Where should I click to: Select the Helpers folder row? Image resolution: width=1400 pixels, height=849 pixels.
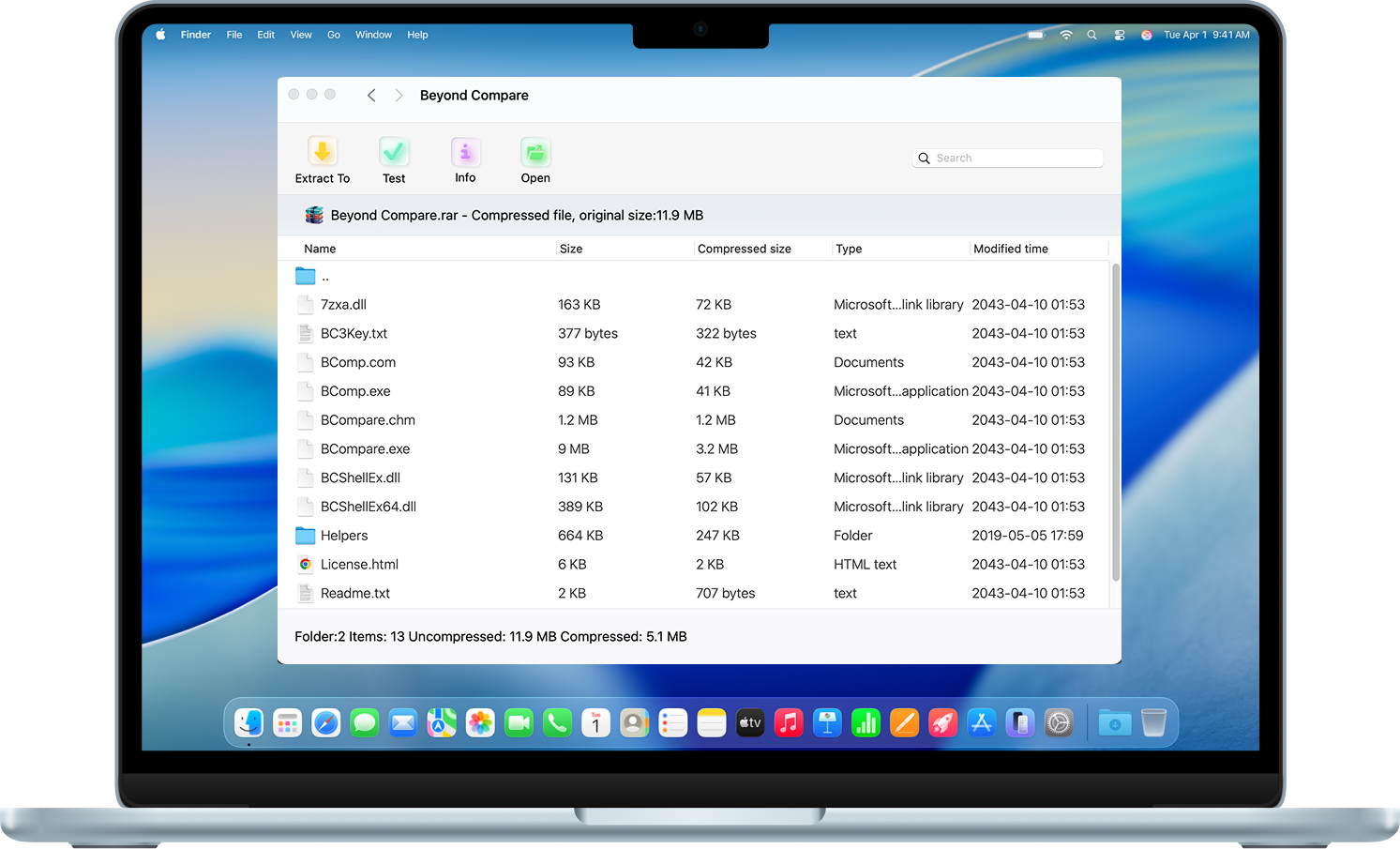pos(344,536)
